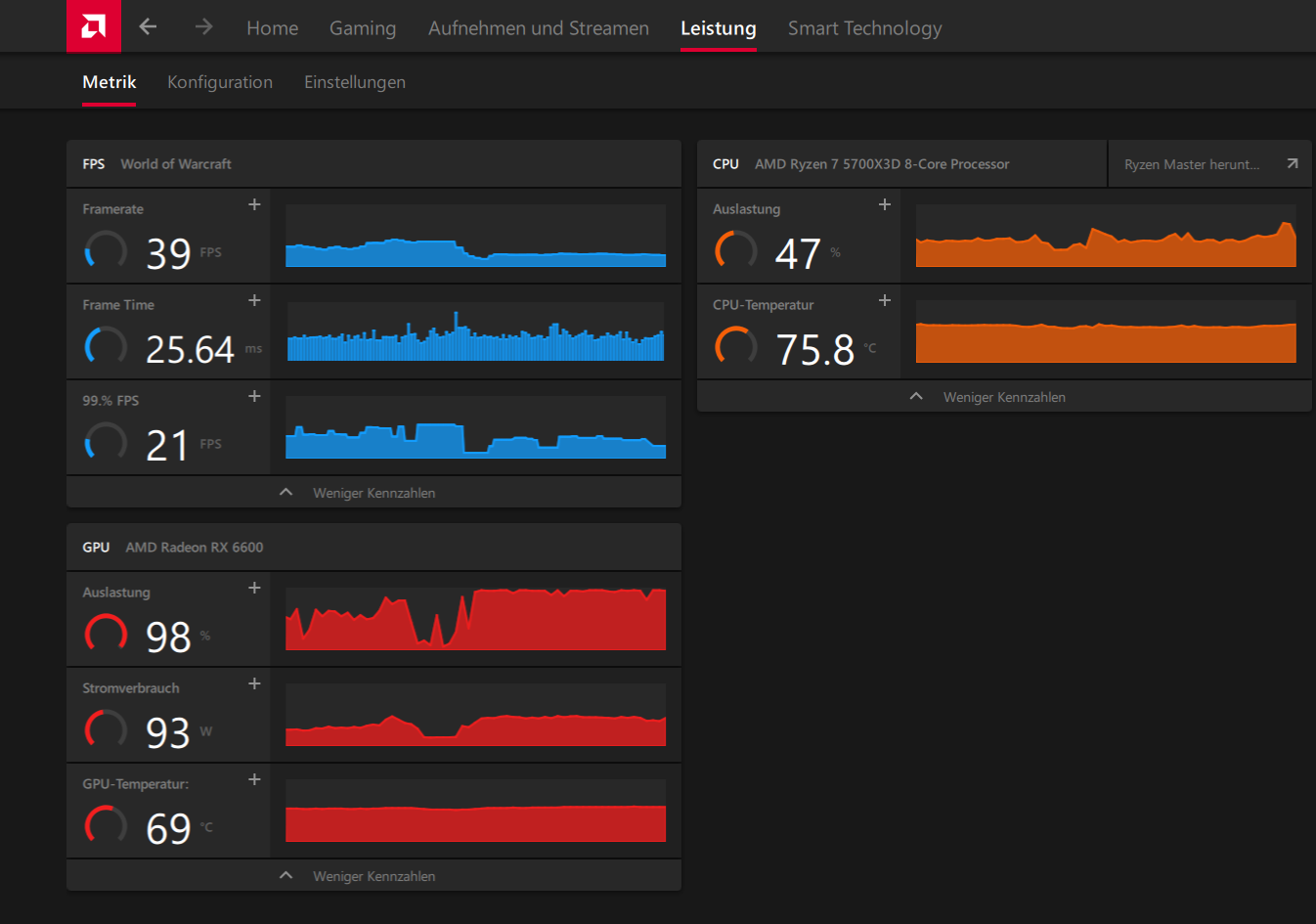Click the Framerate history graph
The width and height of the screenshot is (1316, 924).
pos(475,236)
